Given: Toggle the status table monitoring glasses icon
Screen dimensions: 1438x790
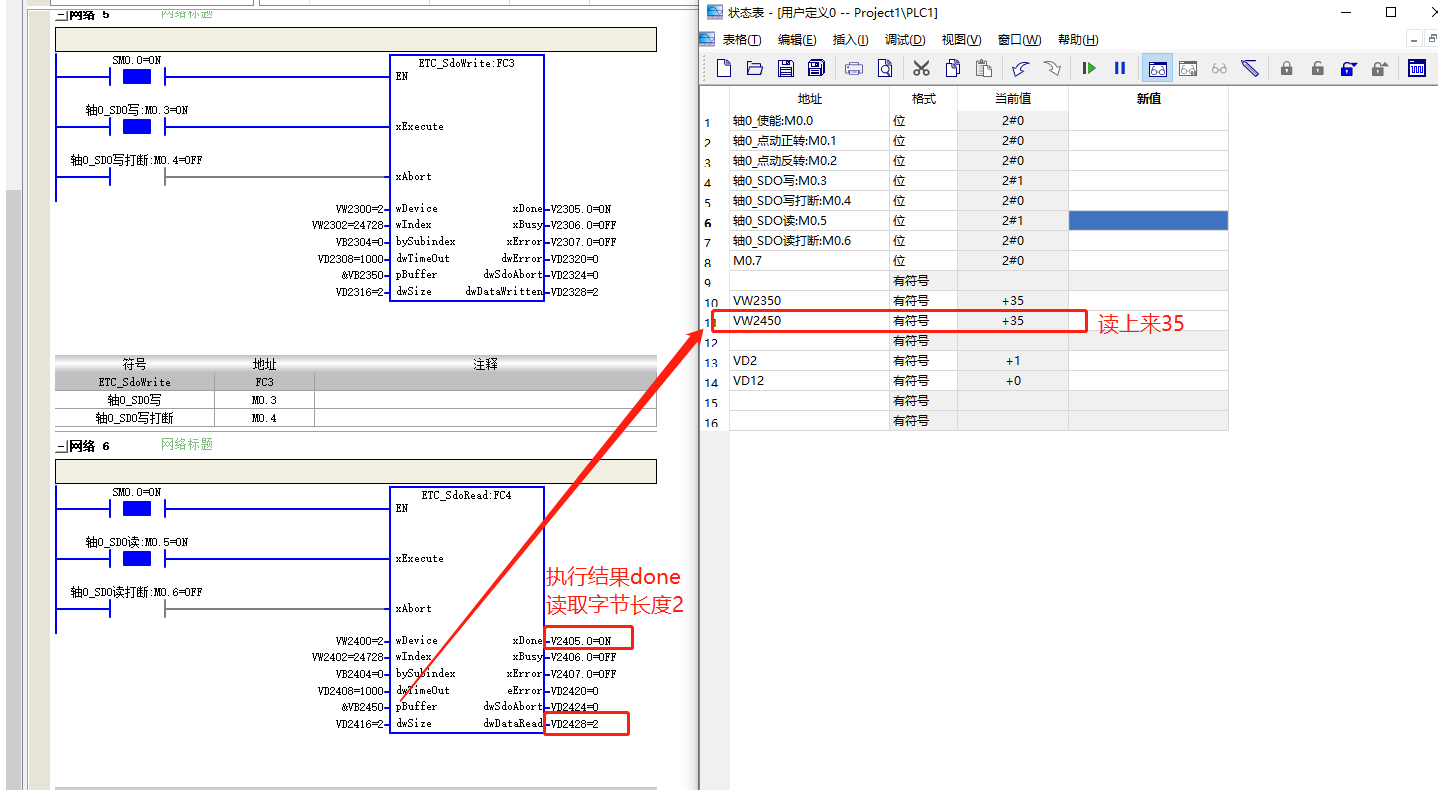Looking at the screenshot, I should click(1158, 68).
